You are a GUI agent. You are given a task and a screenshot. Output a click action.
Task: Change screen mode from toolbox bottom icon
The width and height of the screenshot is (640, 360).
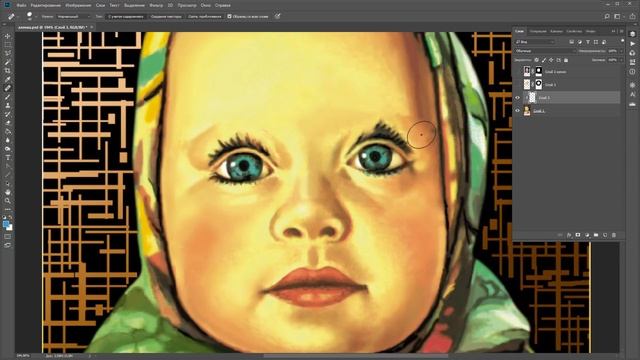tap(7, 245)
